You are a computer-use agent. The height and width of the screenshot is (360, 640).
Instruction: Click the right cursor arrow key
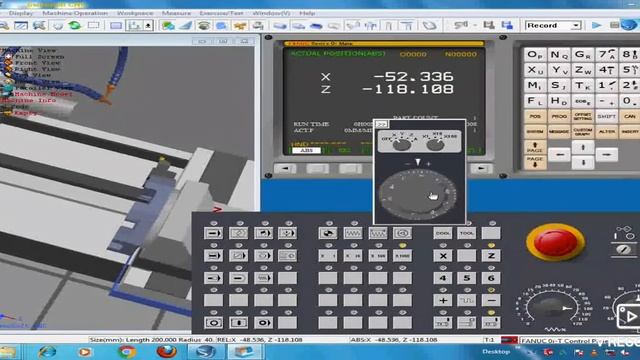point(607,155)
